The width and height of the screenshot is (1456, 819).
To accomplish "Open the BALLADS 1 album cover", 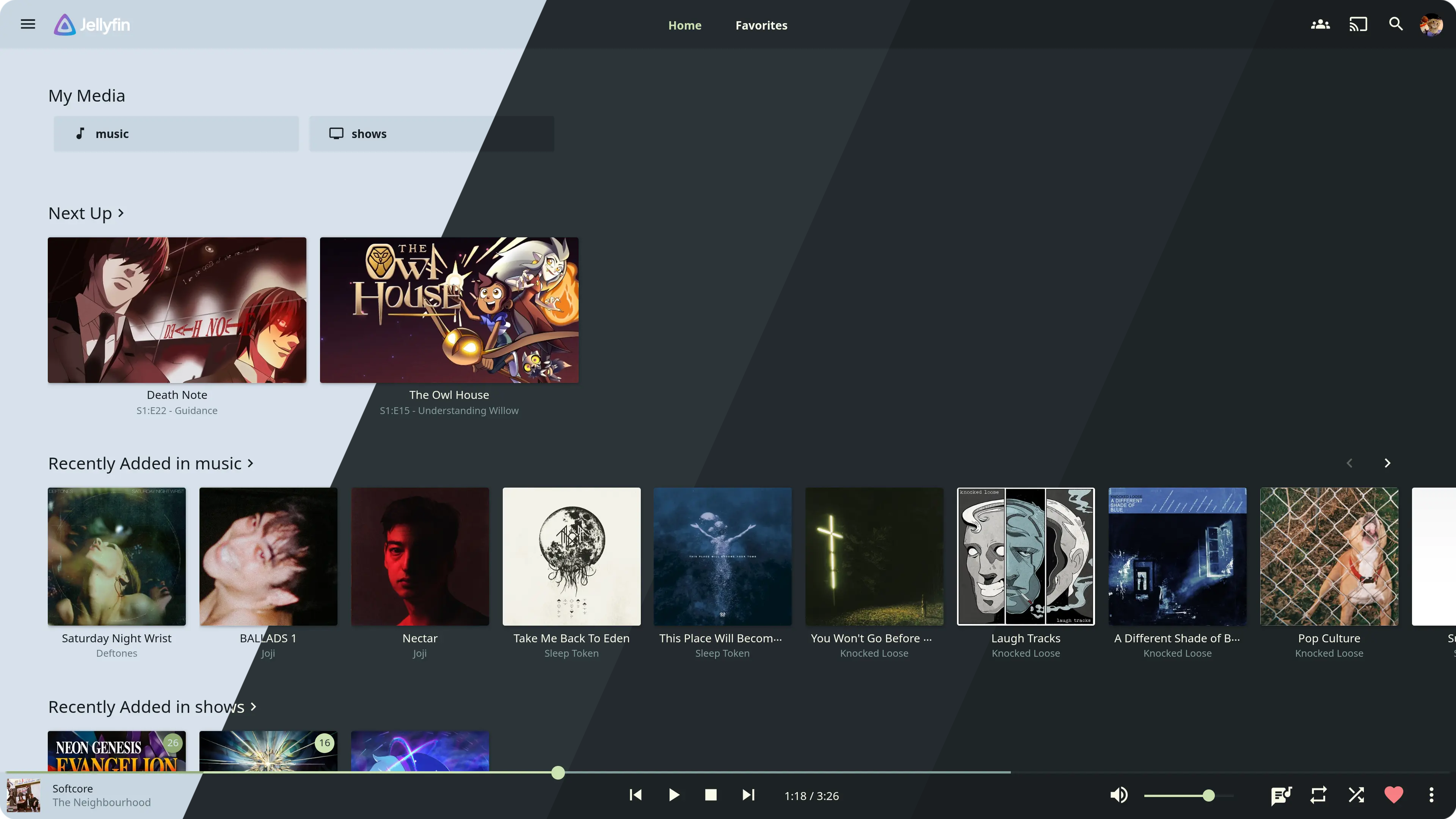I will (x=268, y=557).
